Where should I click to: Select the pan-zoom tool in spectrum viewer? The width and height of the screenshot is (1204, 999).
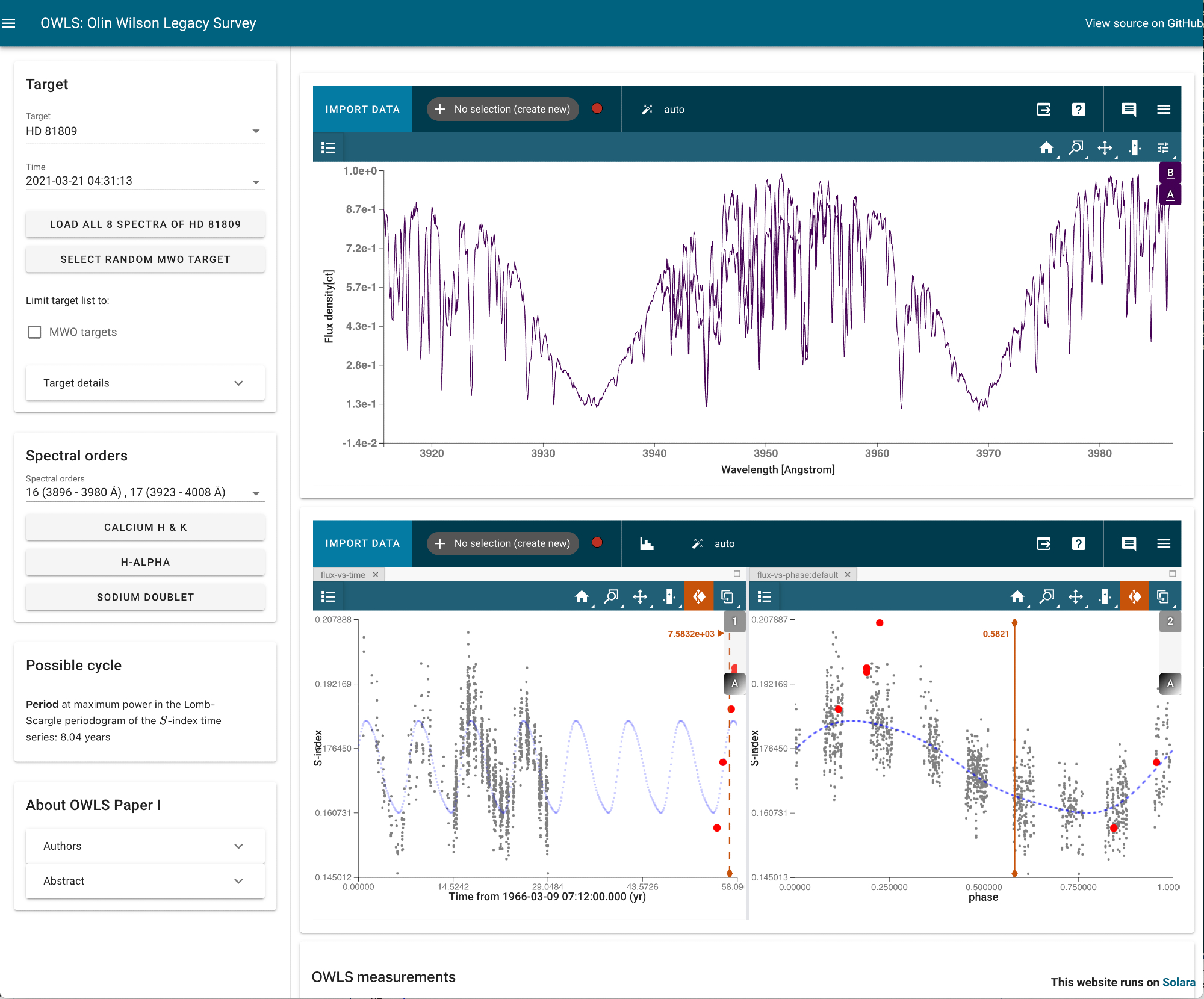click(1105, 148)
